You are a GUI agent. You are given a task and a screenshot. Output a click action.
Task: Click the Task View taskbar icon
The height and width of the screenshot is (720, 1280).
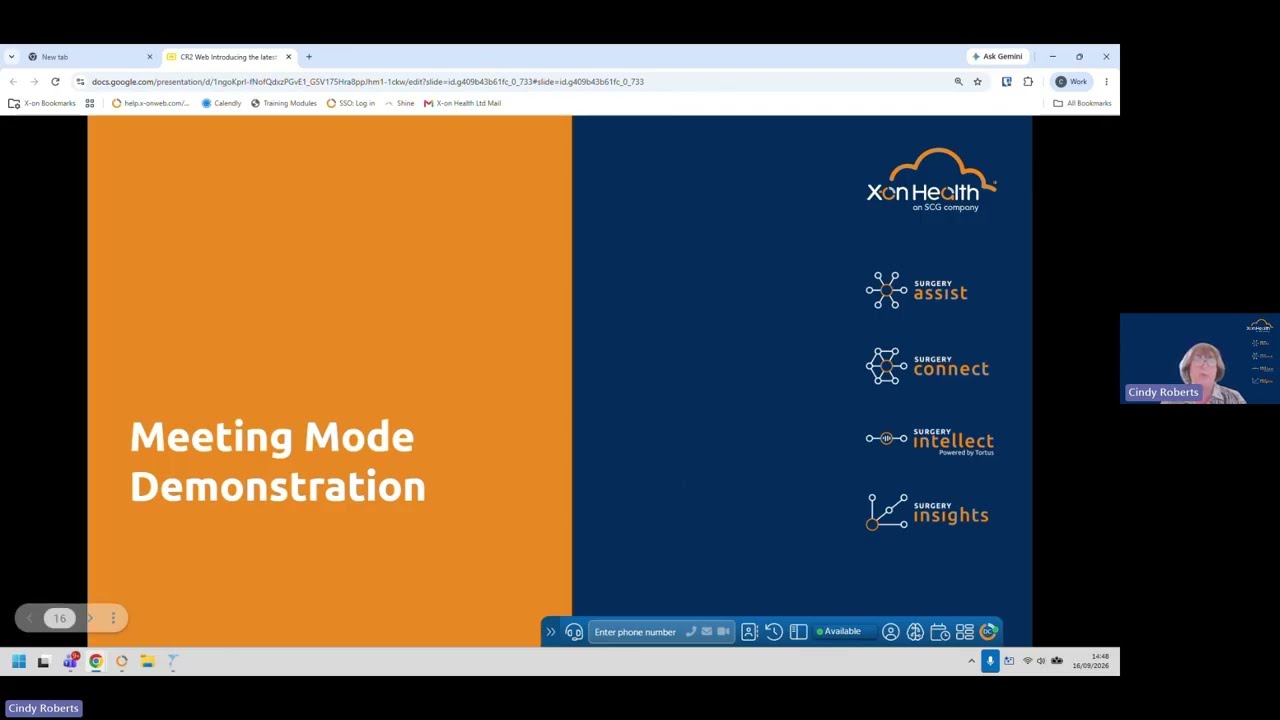(x=44, y=661)
